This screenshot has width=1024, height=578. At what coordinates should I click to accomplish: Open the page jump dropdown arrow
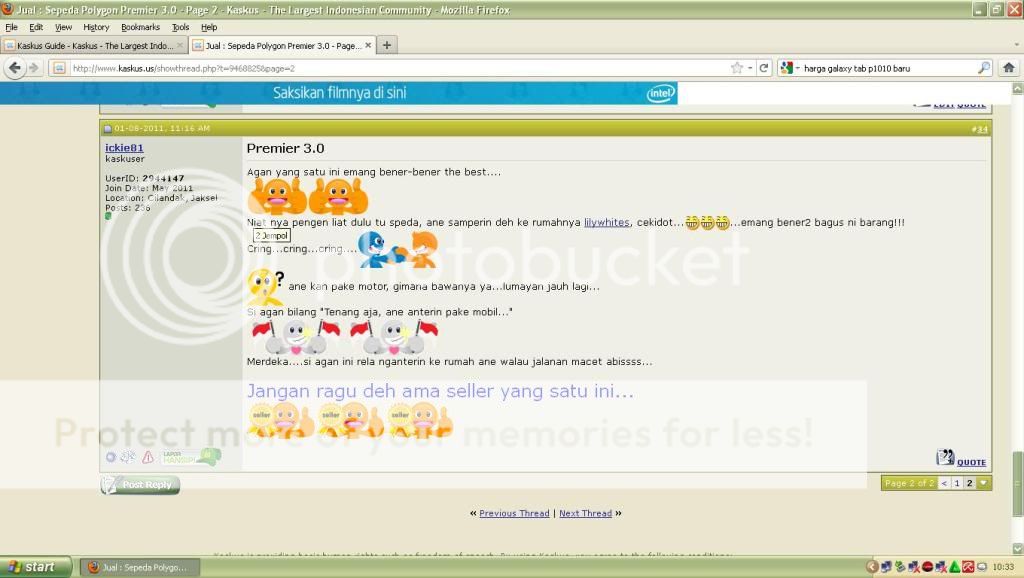pyautogui.click(x=984, y=483)
